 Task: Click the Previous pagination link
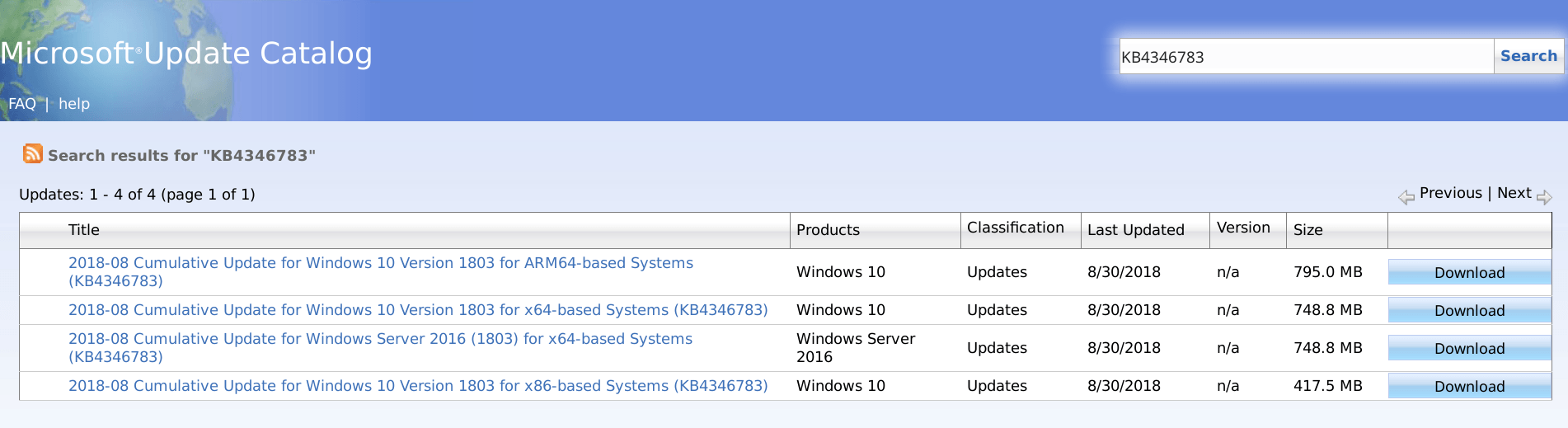[x=1451, y=193]
